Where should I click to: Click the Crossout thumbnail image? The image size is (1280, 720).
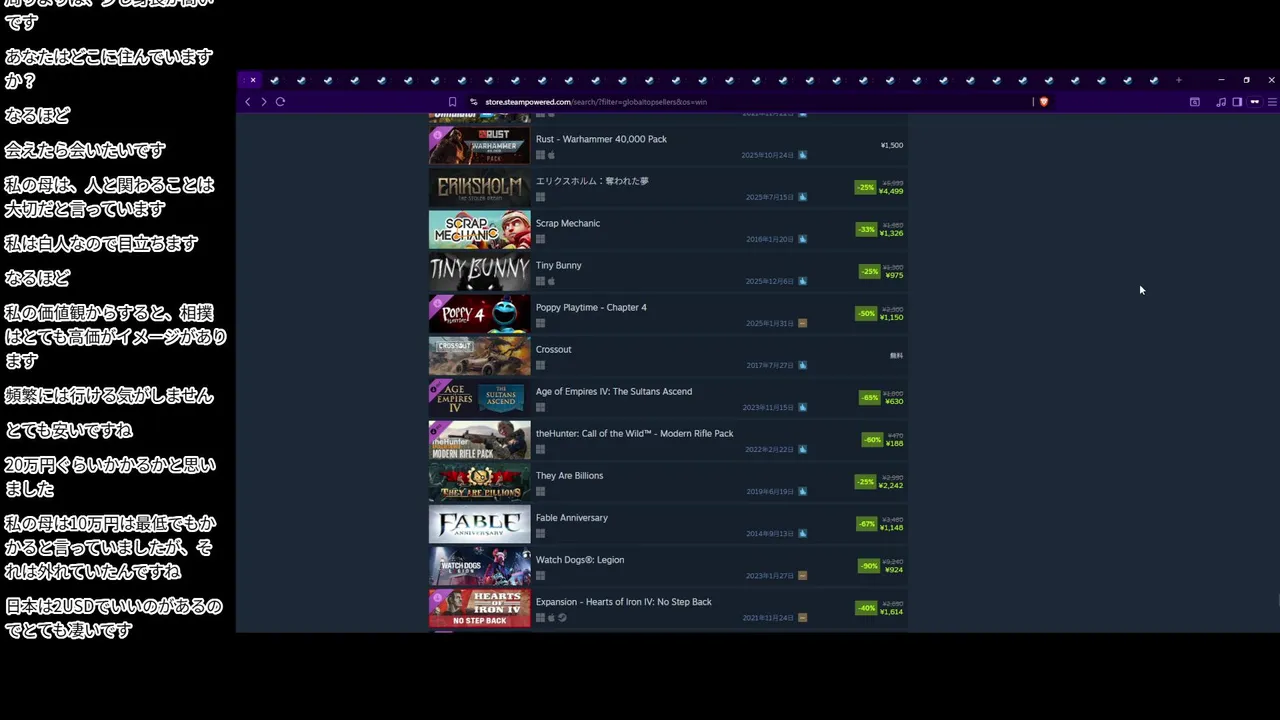click(x=480, y=355)
